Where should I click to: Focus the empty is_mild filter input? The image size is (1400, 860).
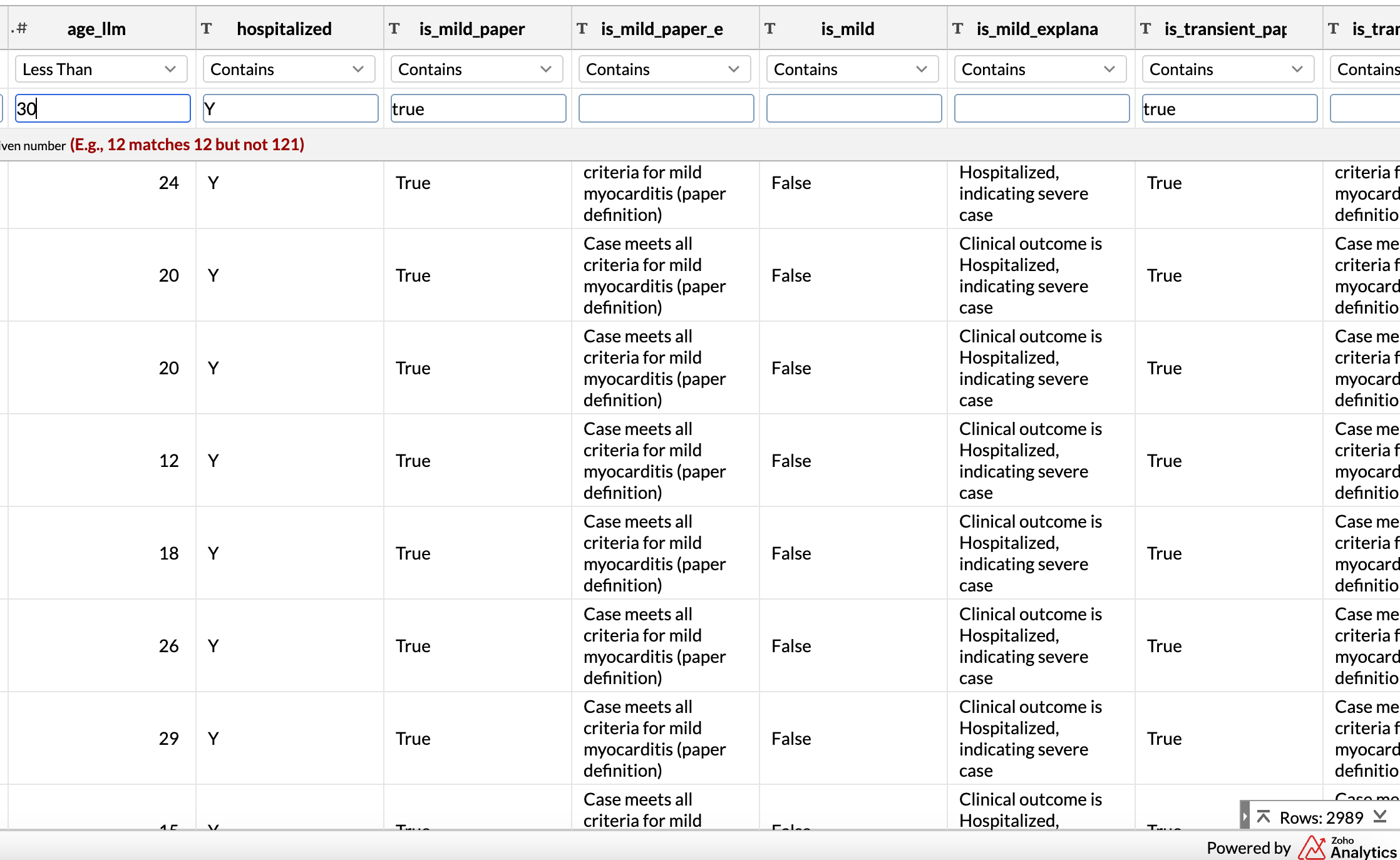coord(854,109)
